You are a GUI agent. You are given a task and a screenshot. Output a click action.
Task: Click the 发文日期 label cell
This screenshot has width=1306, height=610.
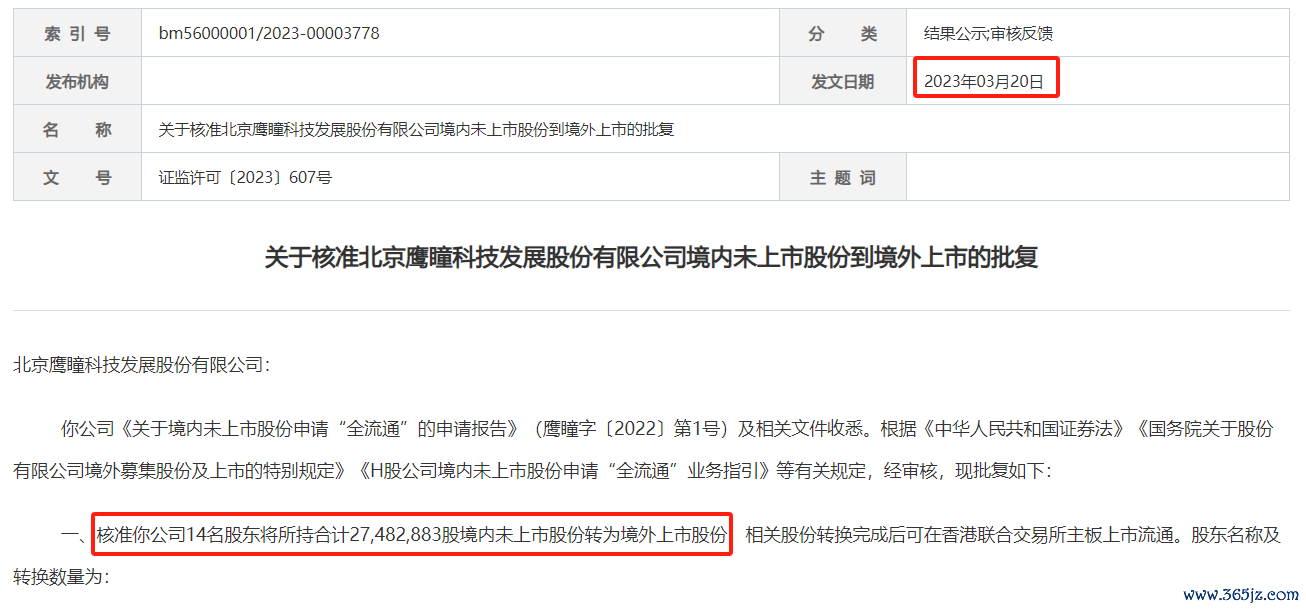click(x=843, y=81)
